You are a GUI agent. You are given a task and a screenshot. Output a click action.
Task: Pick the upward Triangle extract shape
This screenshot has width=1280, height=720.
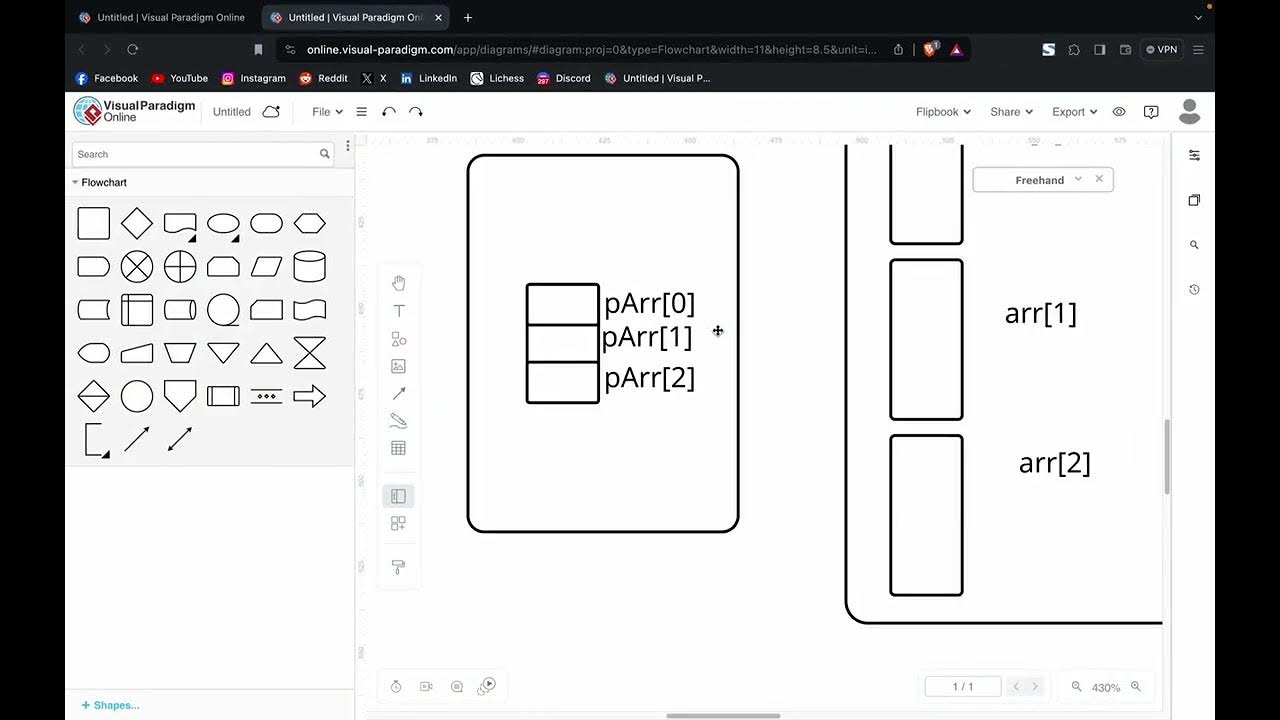(267, 353)
